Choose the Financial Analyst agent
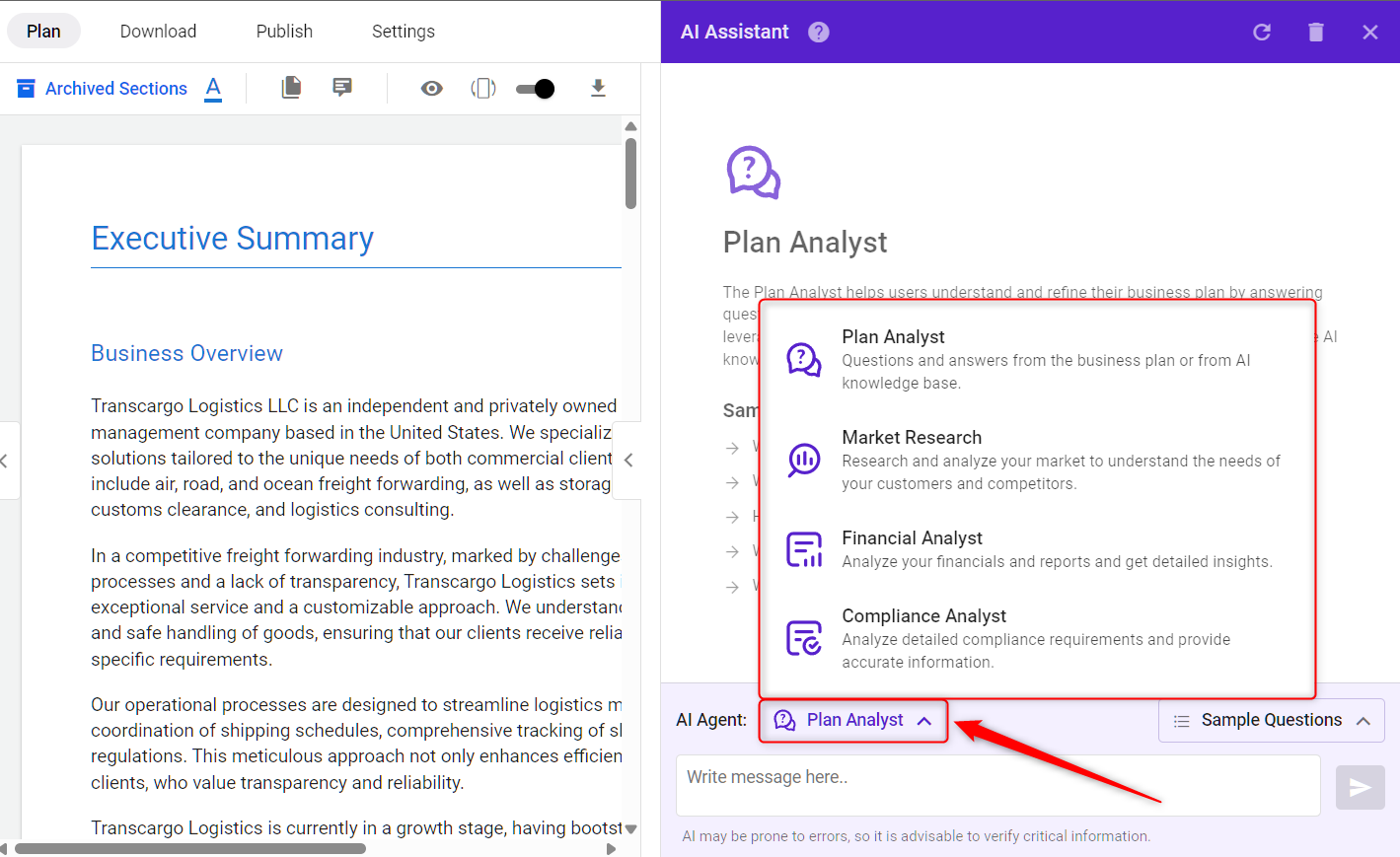Viewport: 1400px width, 857px height. [x=1038, y=549]
